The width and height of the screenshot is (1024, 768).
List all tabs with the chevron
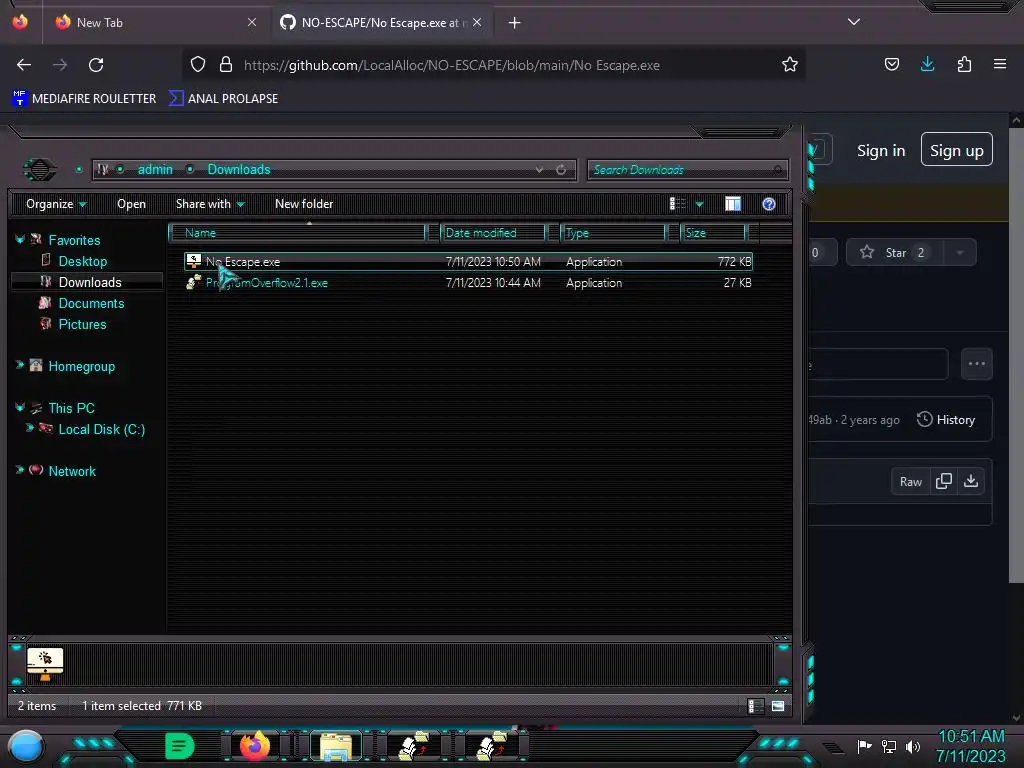[854, 22]
